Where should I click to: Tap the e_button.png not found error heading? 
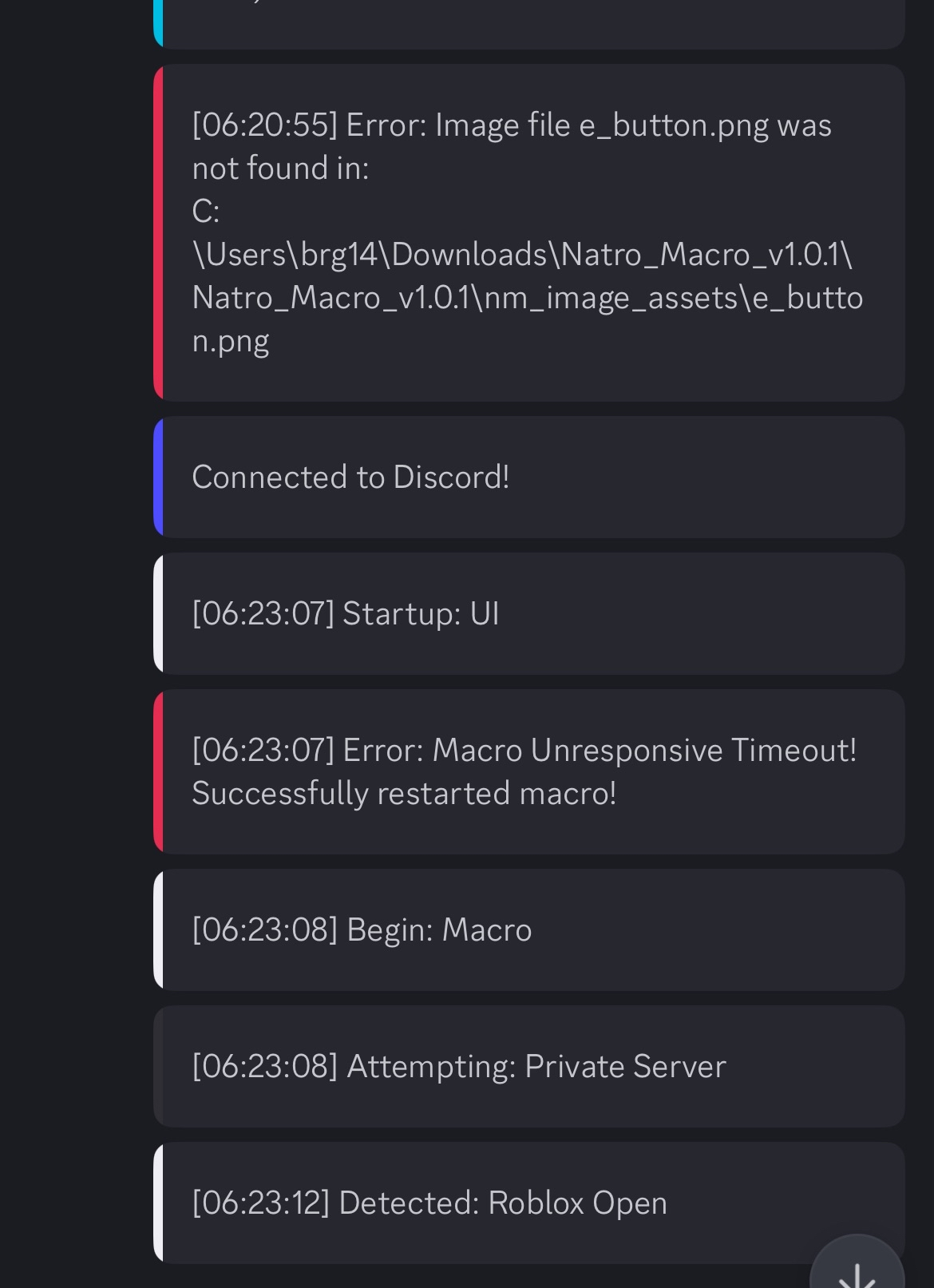click(x=511, y=125)
